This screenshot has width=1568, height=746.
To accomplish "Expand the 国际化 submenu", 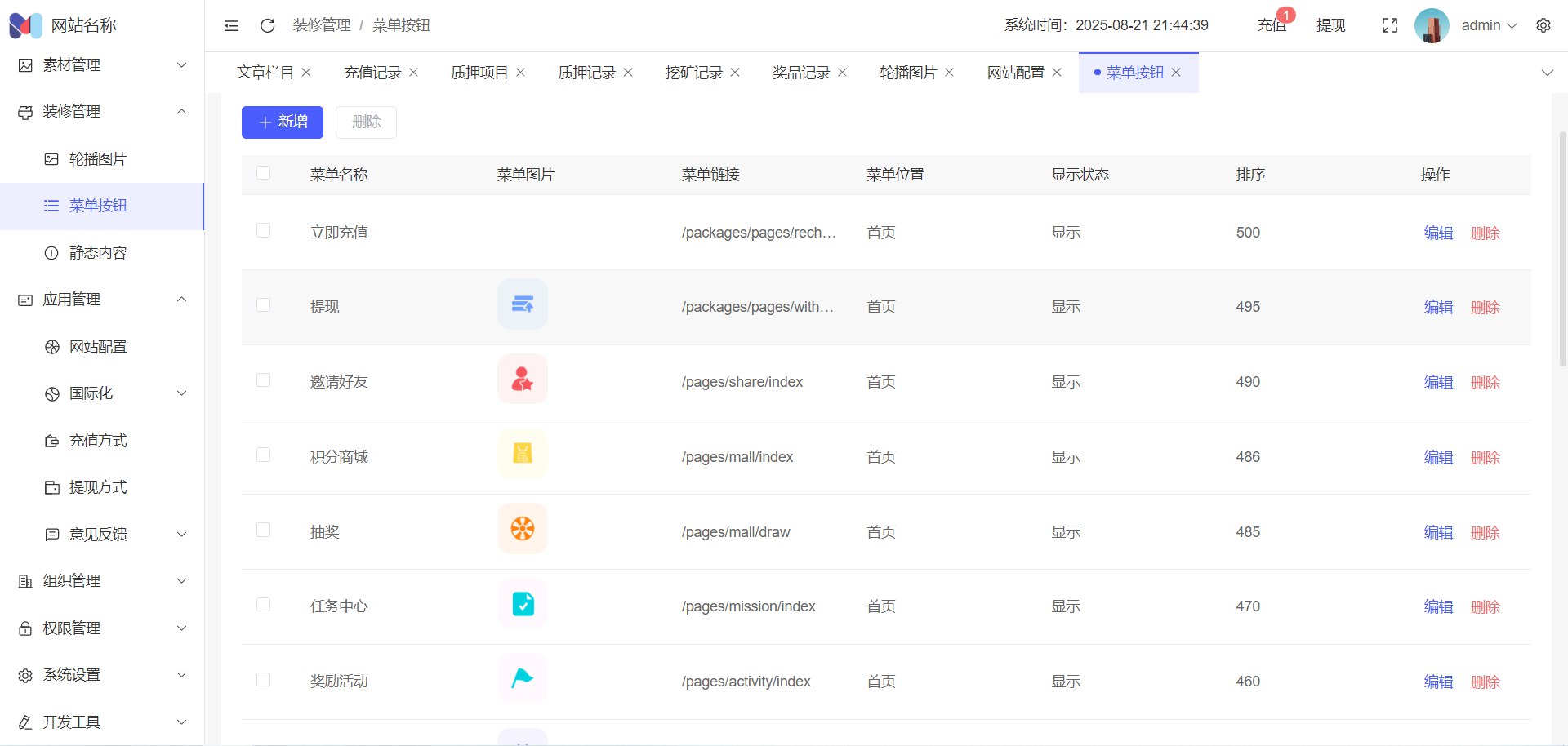I will [114, 393].
